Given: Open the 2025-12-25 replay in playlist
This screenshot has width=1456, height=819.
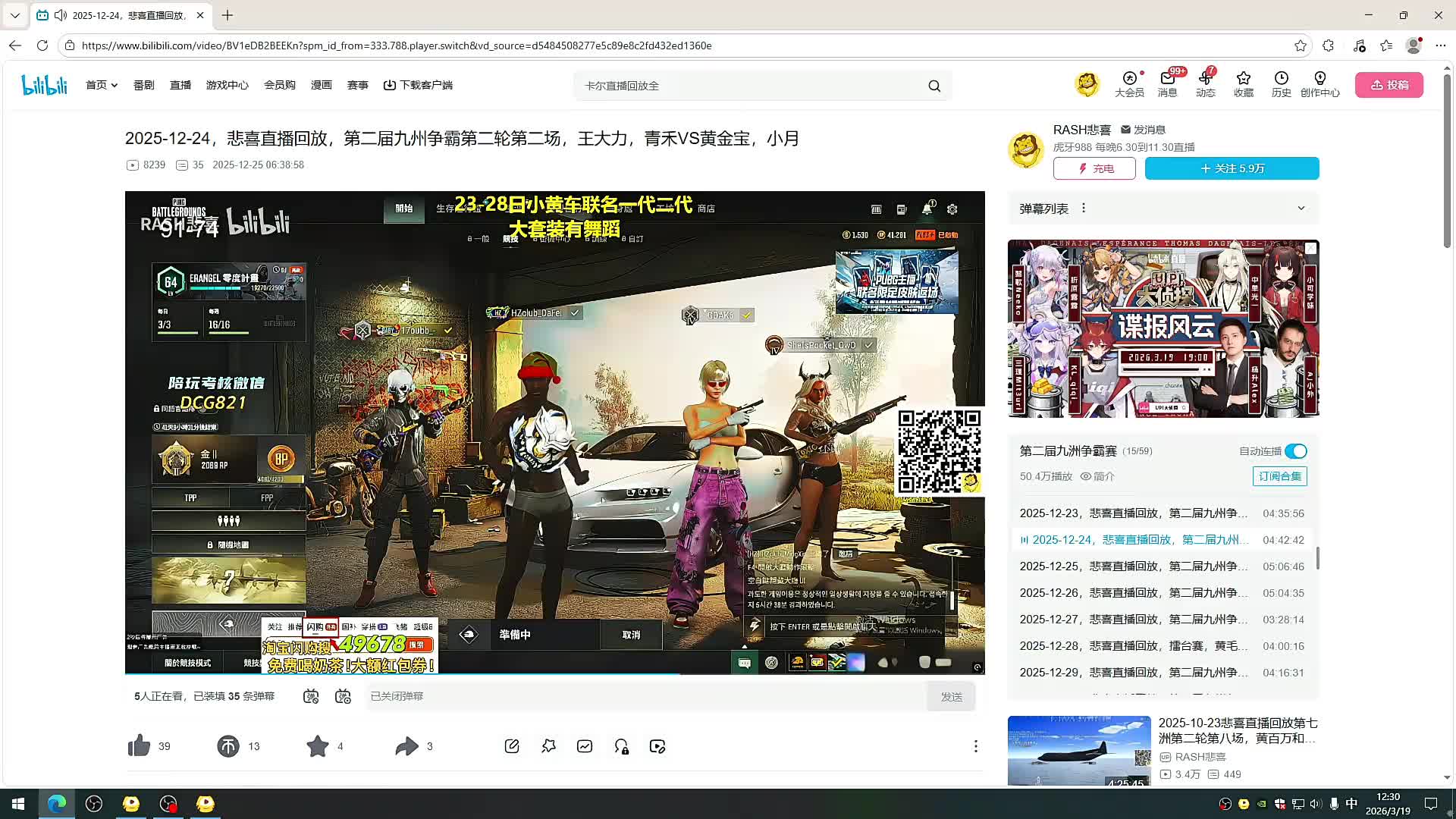Looking at the screenshot, I should click(1133, 566).
